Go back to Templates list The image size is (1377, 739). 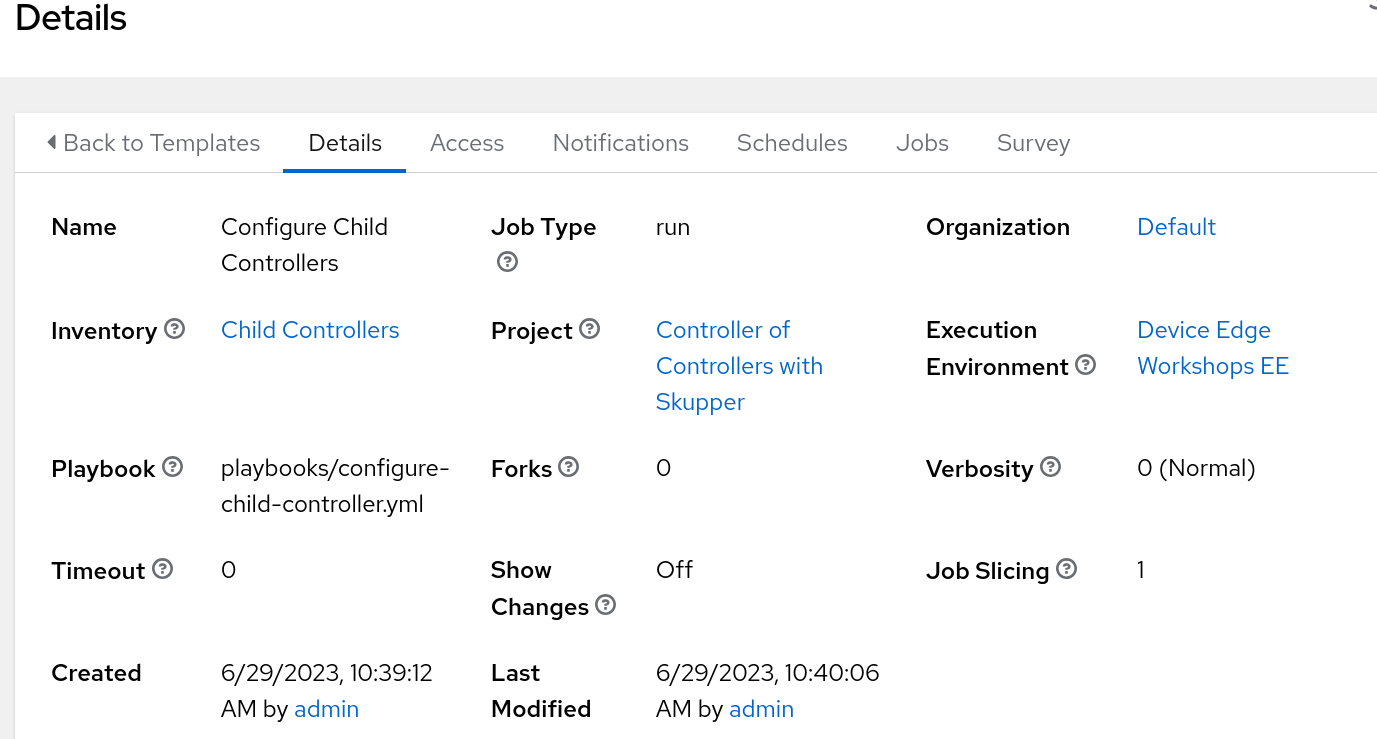point(153,143)
